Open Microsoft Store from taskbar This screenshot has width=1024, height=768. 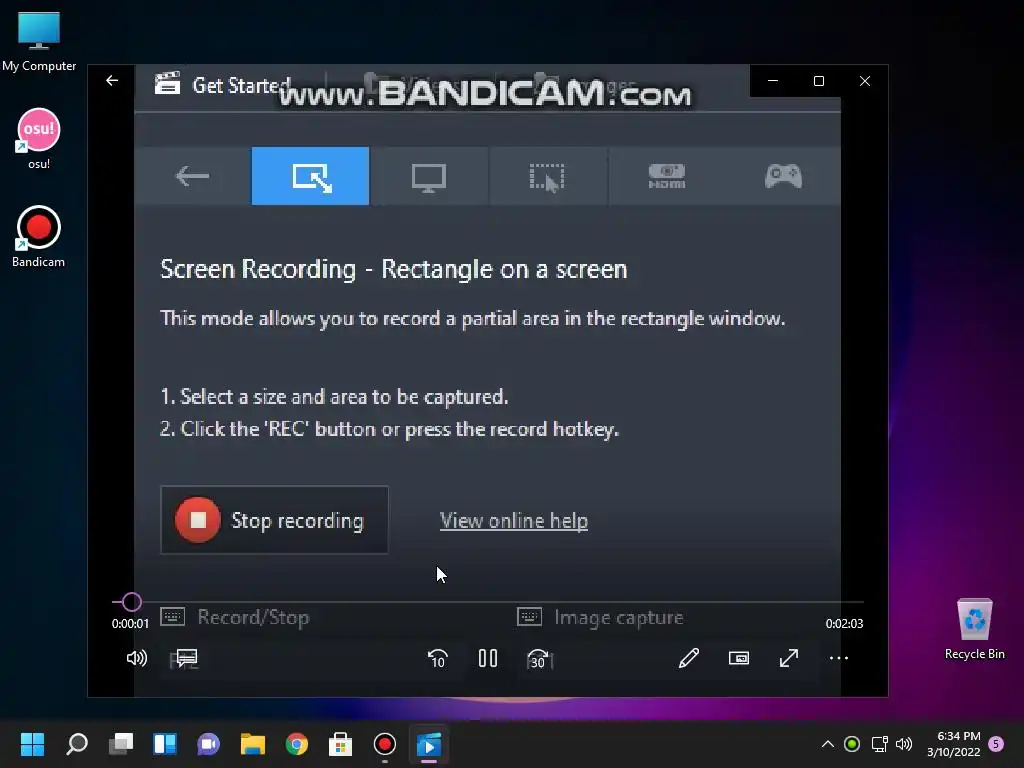pos(340,744)
